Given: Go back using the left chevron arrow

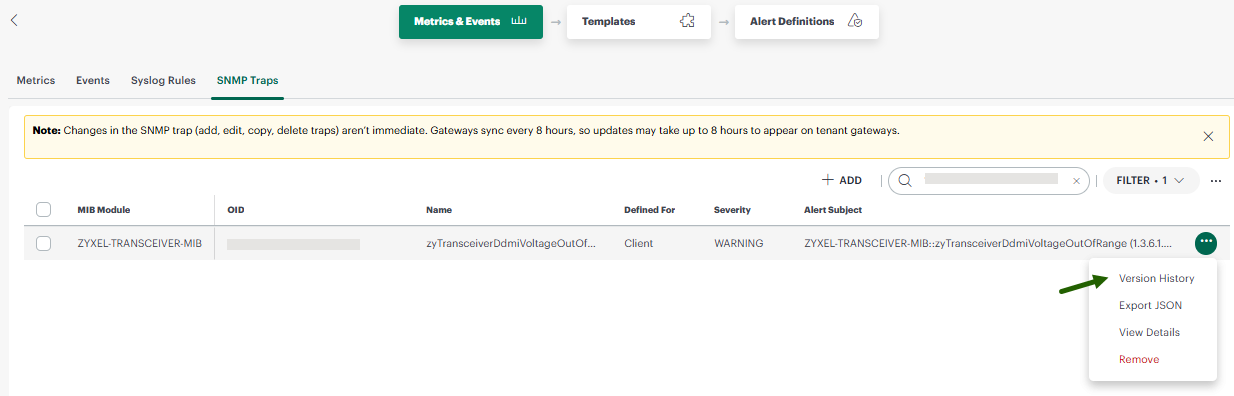Looking at the screenshot, I should (14, 20).
